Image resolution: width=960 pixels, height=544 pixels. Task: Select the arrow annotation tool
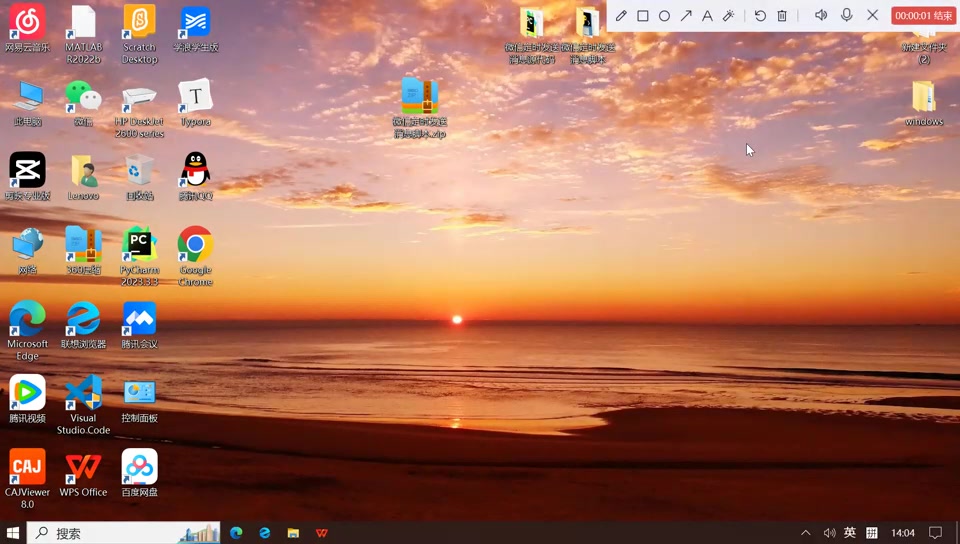pyautogui.click(x=686, y=16)
